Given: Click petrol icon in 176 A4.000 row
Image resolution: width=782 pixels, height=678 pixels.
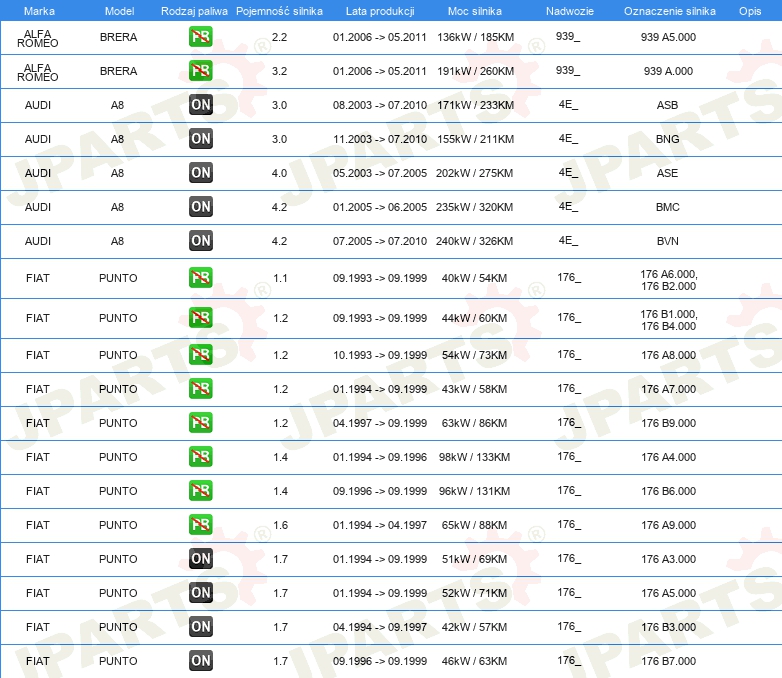Looking at the screenshot, I should 200,456.
